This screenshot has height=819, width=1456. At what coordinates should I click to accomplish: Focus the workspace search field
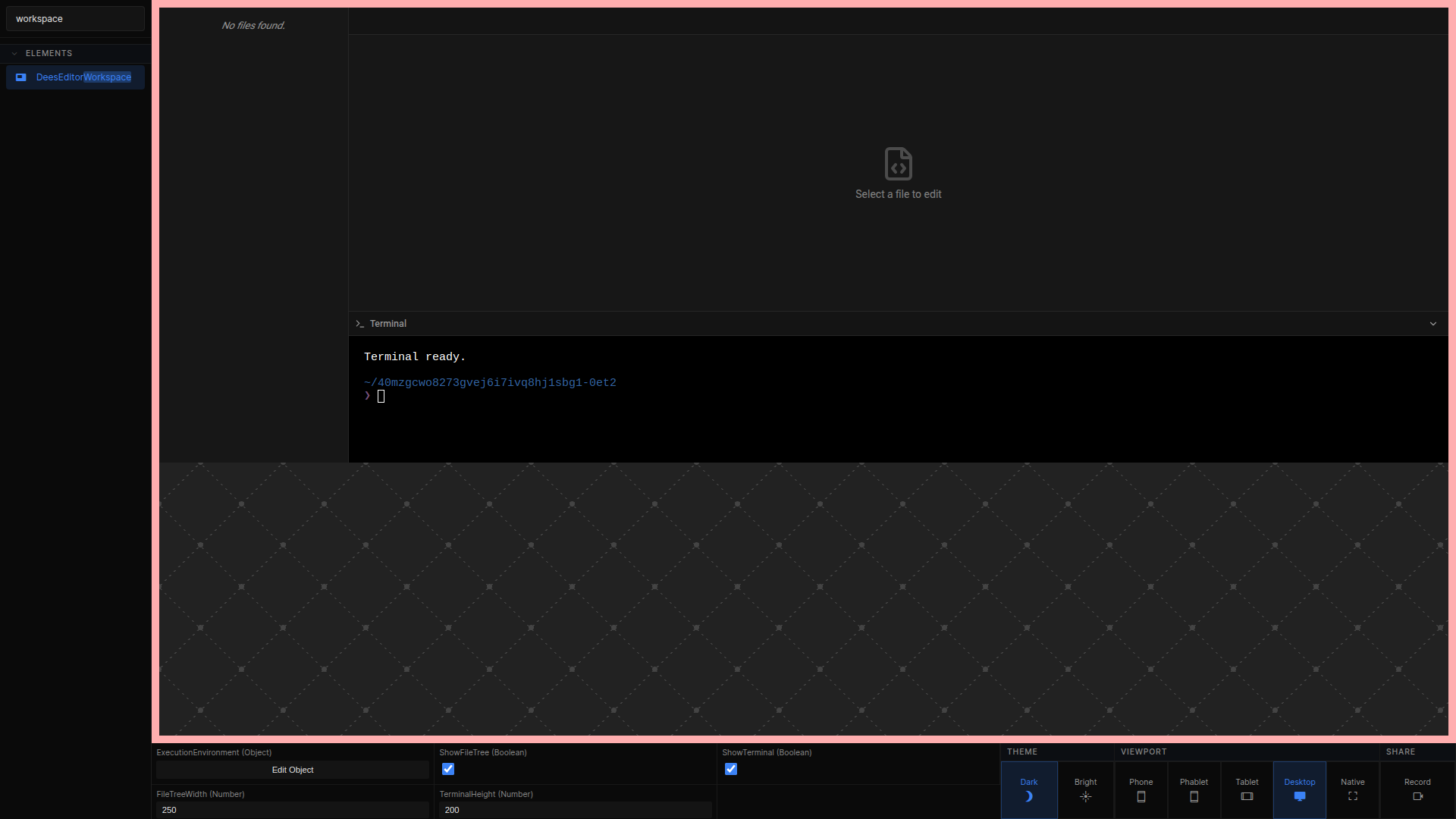[x=75, y=19]
